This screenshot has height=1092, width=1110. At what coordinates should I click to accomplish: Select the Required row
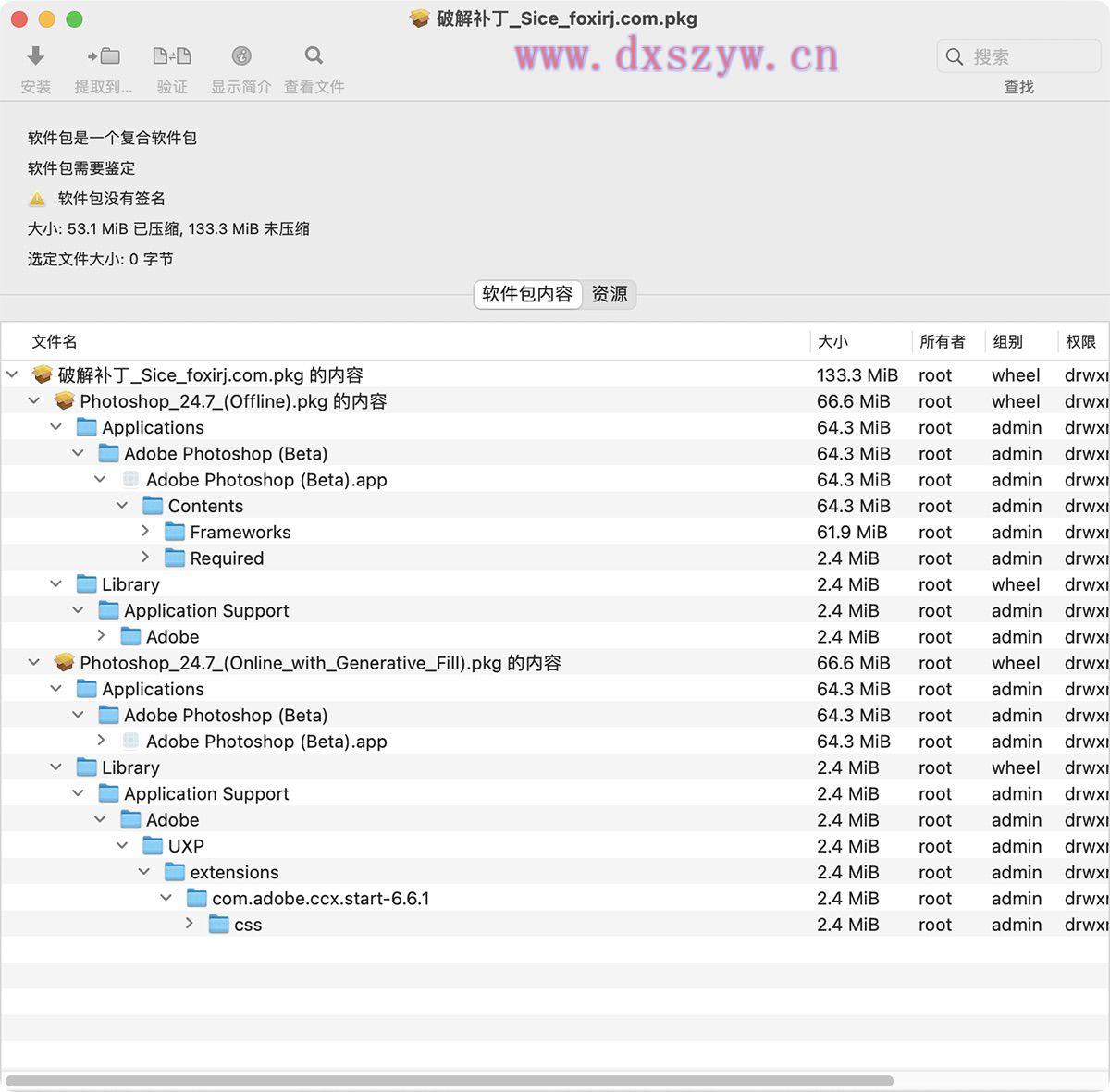[x=555, y=558]
